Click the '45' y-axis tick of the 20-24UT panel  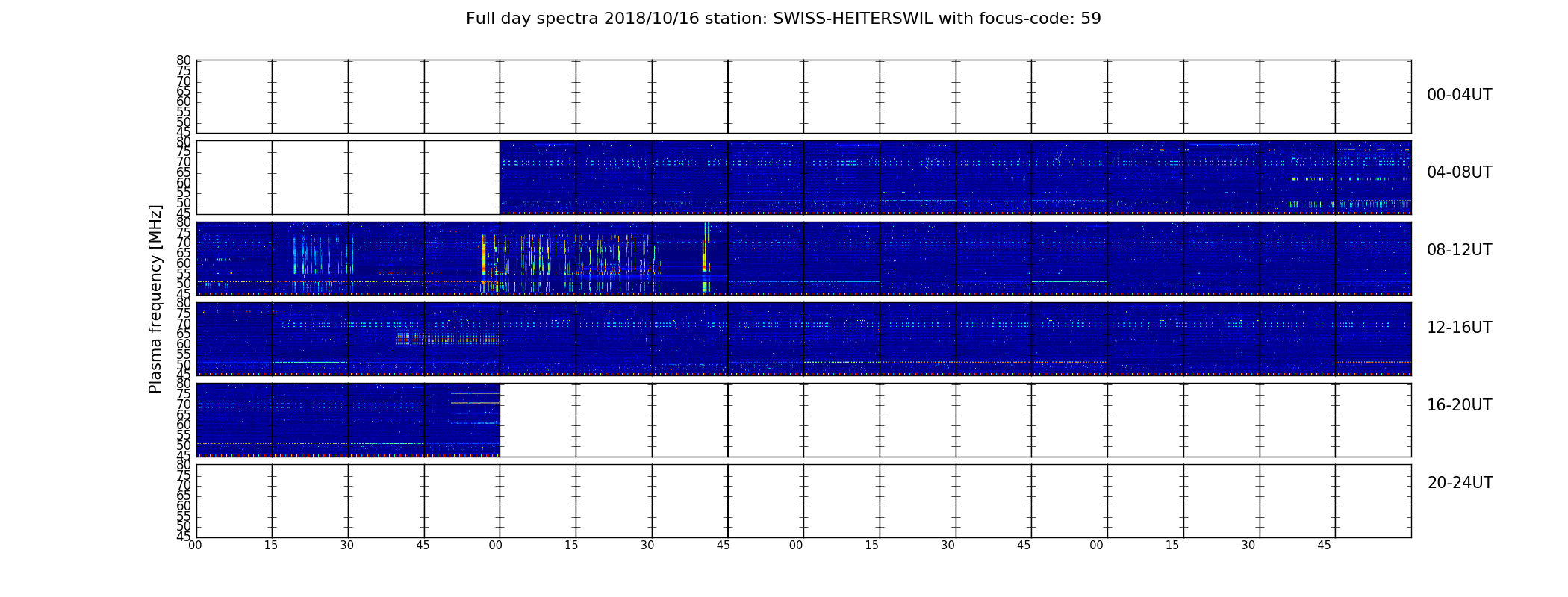point(184,537)
